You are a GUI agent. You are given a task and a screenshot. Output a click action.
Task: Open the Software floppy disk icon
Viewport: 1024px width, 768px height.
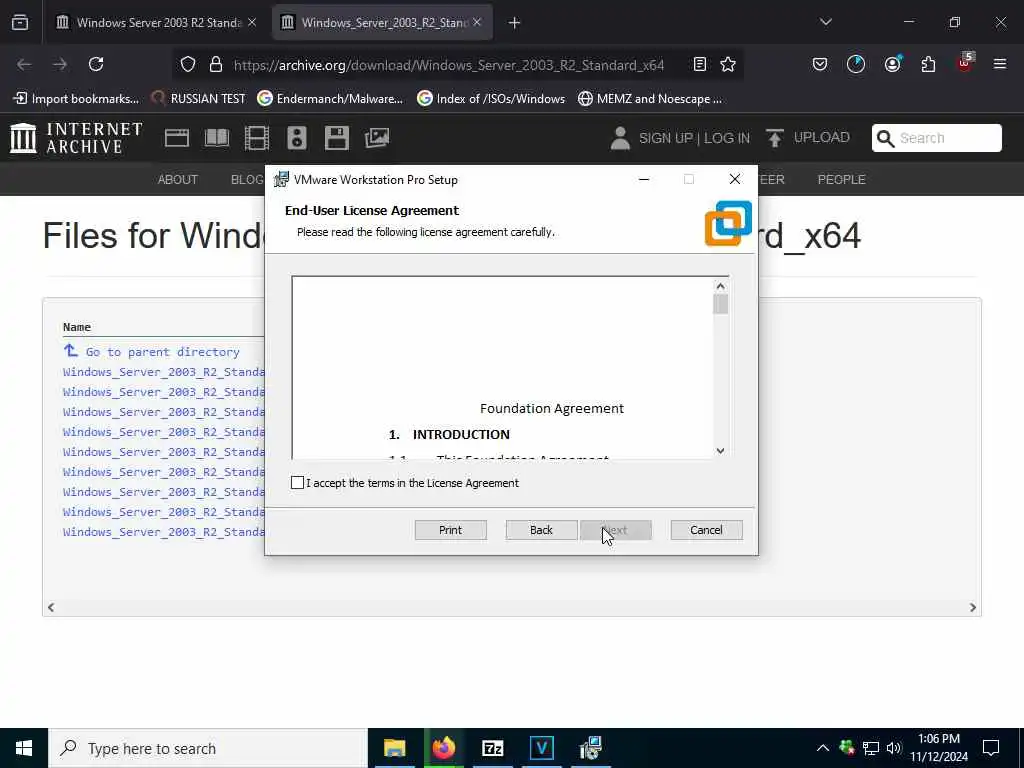click(x=336, y=138)
